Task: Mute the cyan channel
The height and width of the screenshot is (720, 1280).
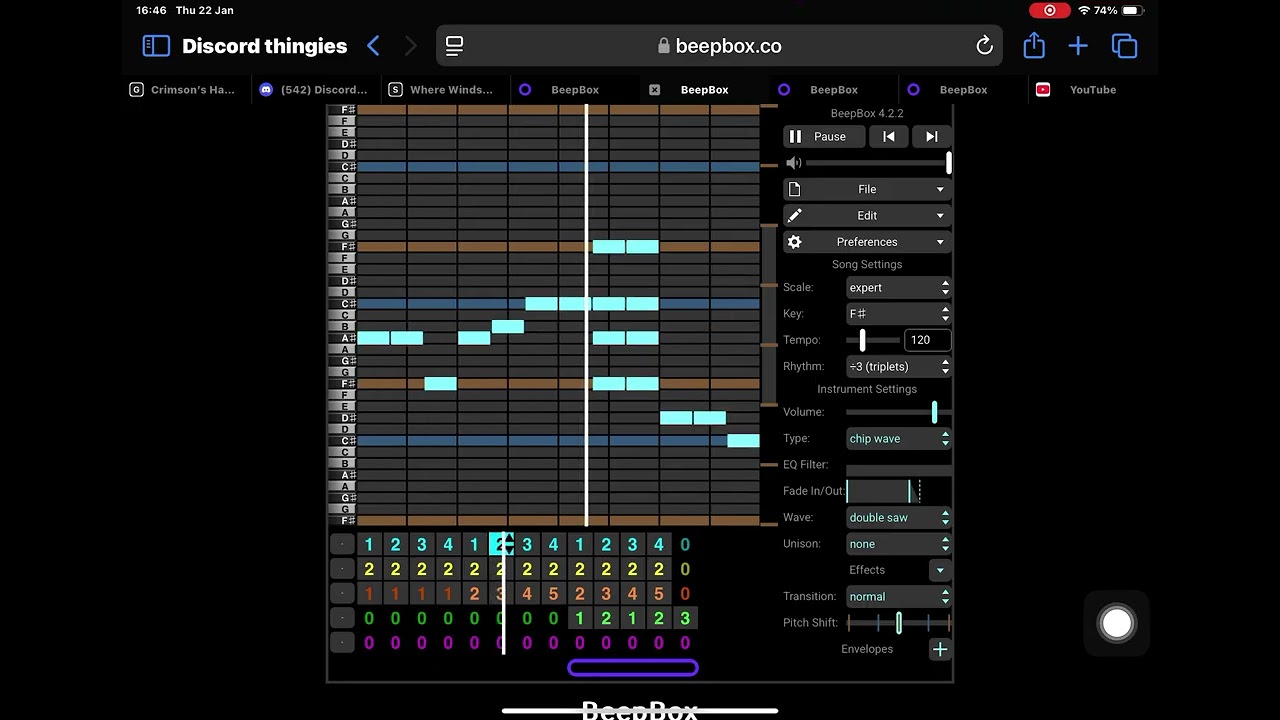Action: click(x=342, y=545)
